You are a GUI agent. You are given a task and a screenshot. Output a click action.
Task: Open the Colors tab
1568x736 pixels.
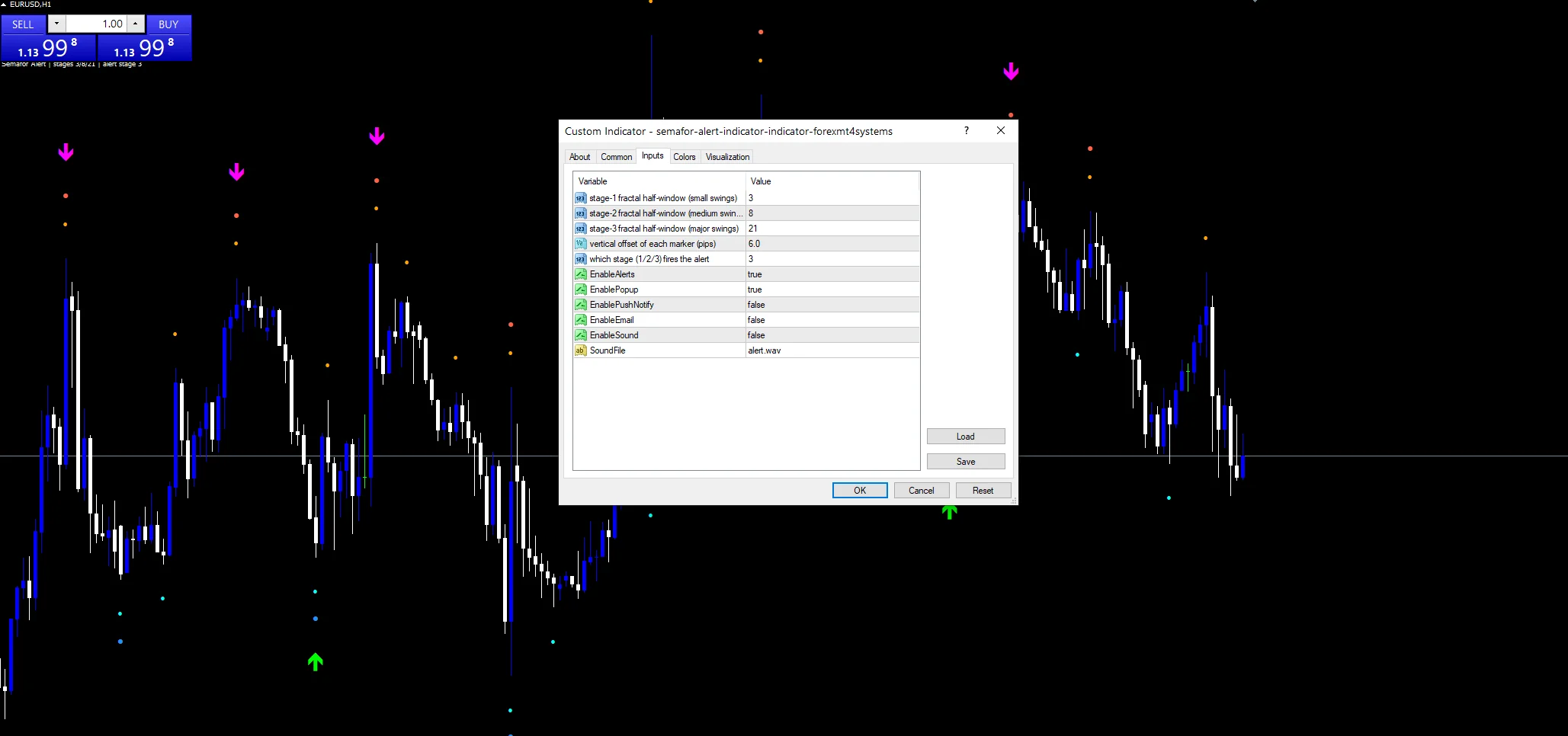[685, 157]
